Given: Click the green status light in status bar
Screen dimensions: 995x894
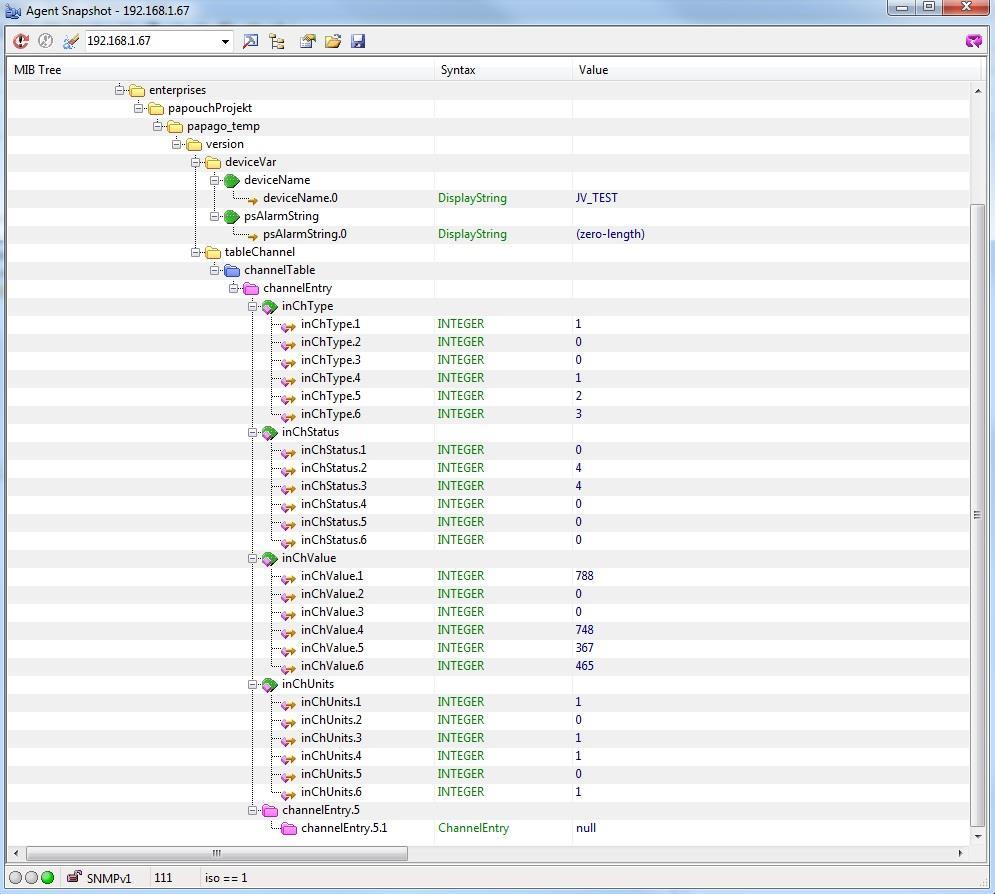Looking at the screenshot, I should pyautogui.click(x=48, y=878).
